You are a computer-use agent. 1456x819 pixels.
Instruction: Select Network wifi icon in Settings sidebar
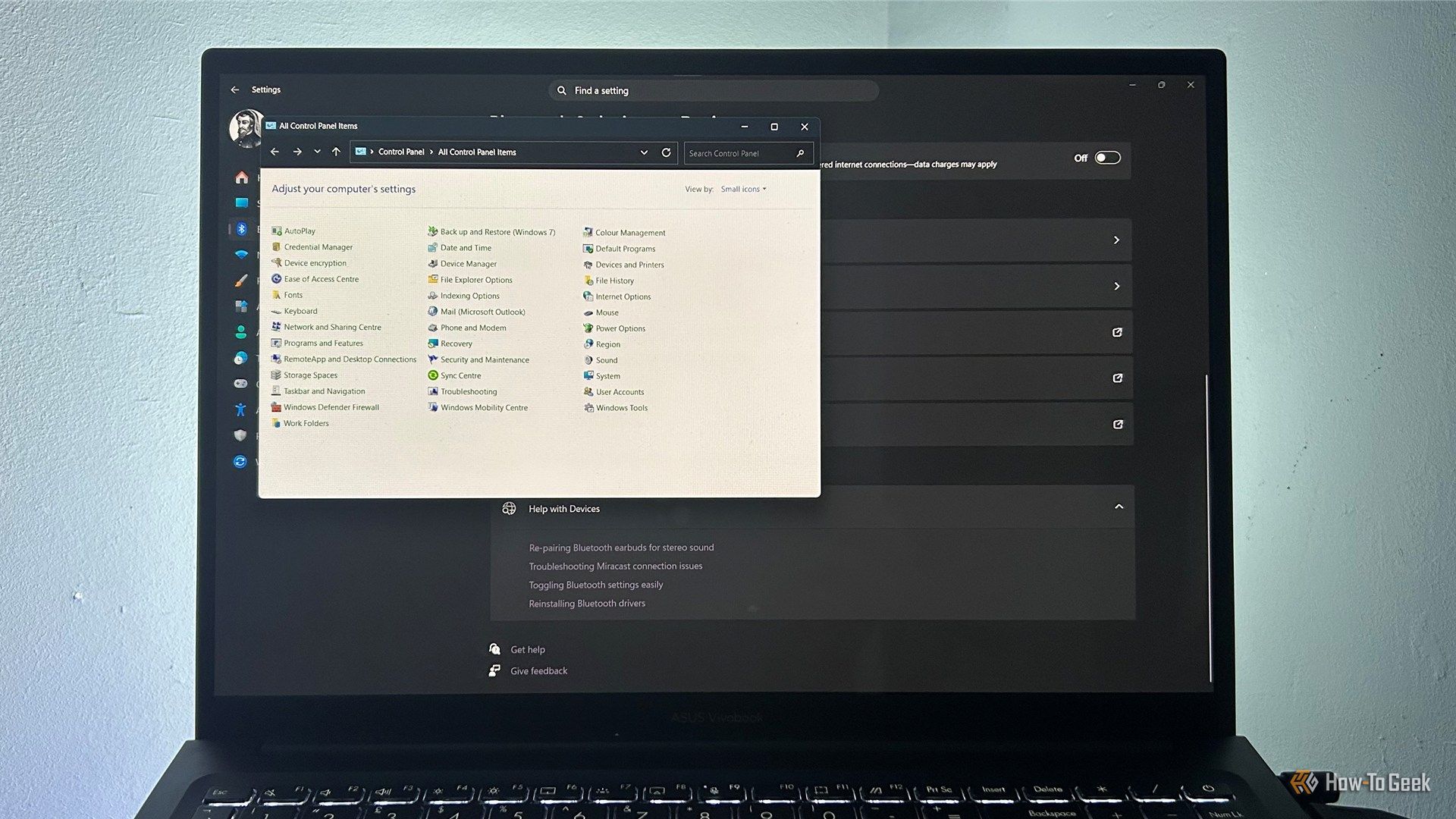241,255
